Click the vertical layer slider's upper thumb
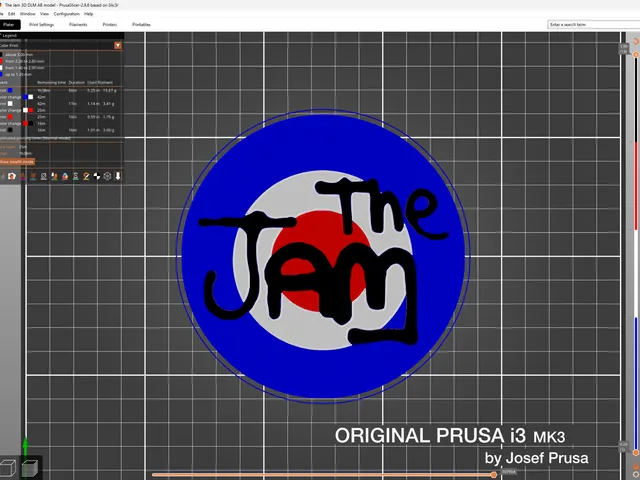The image size is (640, 480). [x=636, y=54]
